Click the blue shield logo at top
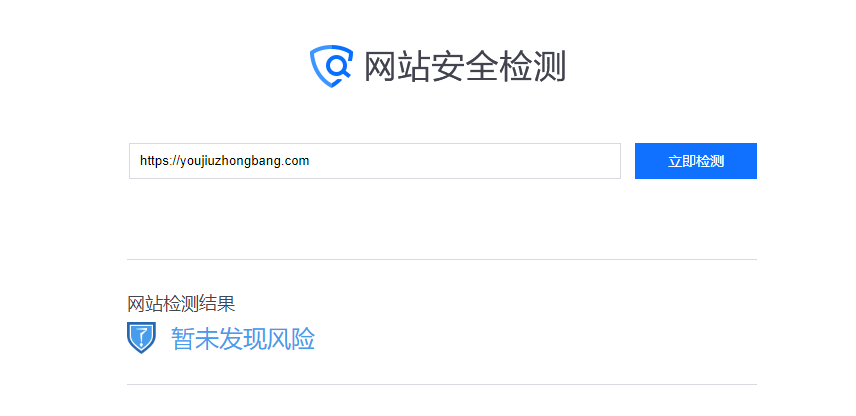This screenshot has height=416, width=856. pyautogui.click(x=331, y=66)
